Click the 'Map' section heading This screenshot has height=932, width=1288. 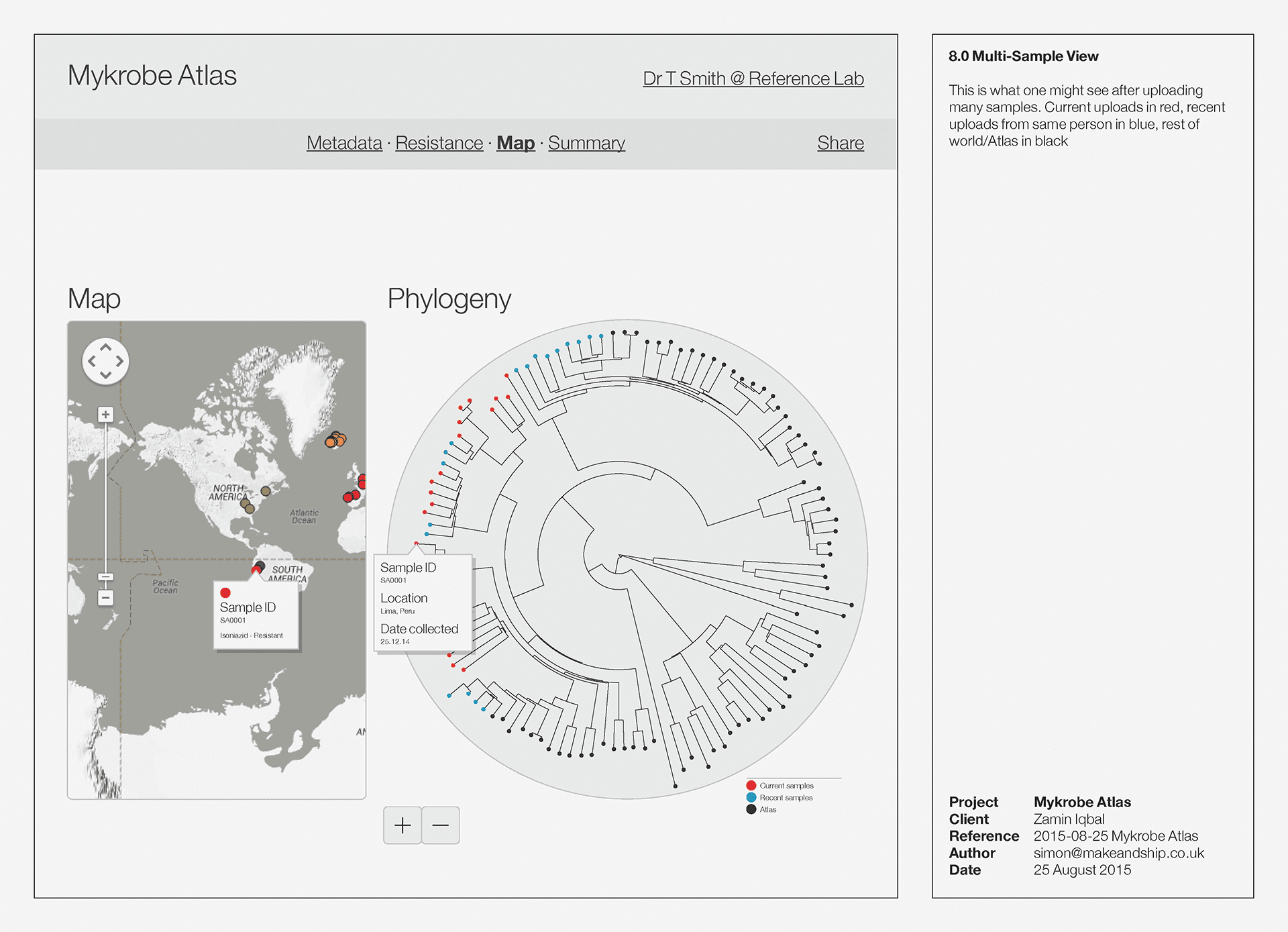point(94,299)
